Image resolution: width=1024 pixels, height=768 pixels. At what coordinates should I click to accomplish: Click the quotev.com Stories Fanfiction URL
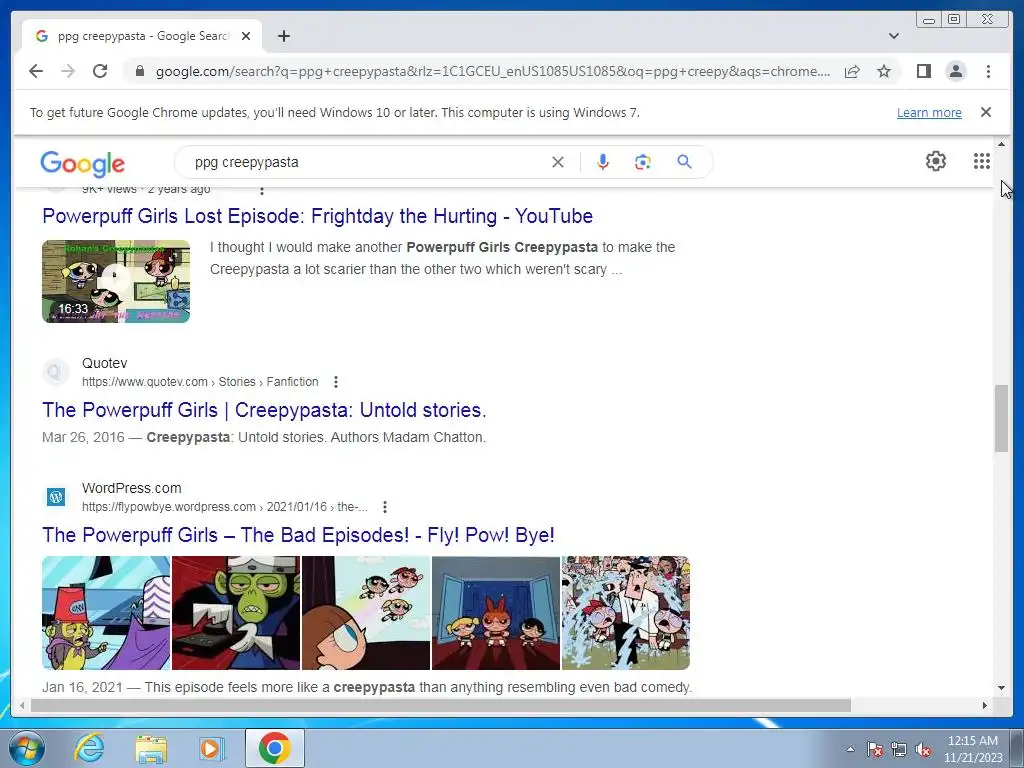tap(200, 382)
